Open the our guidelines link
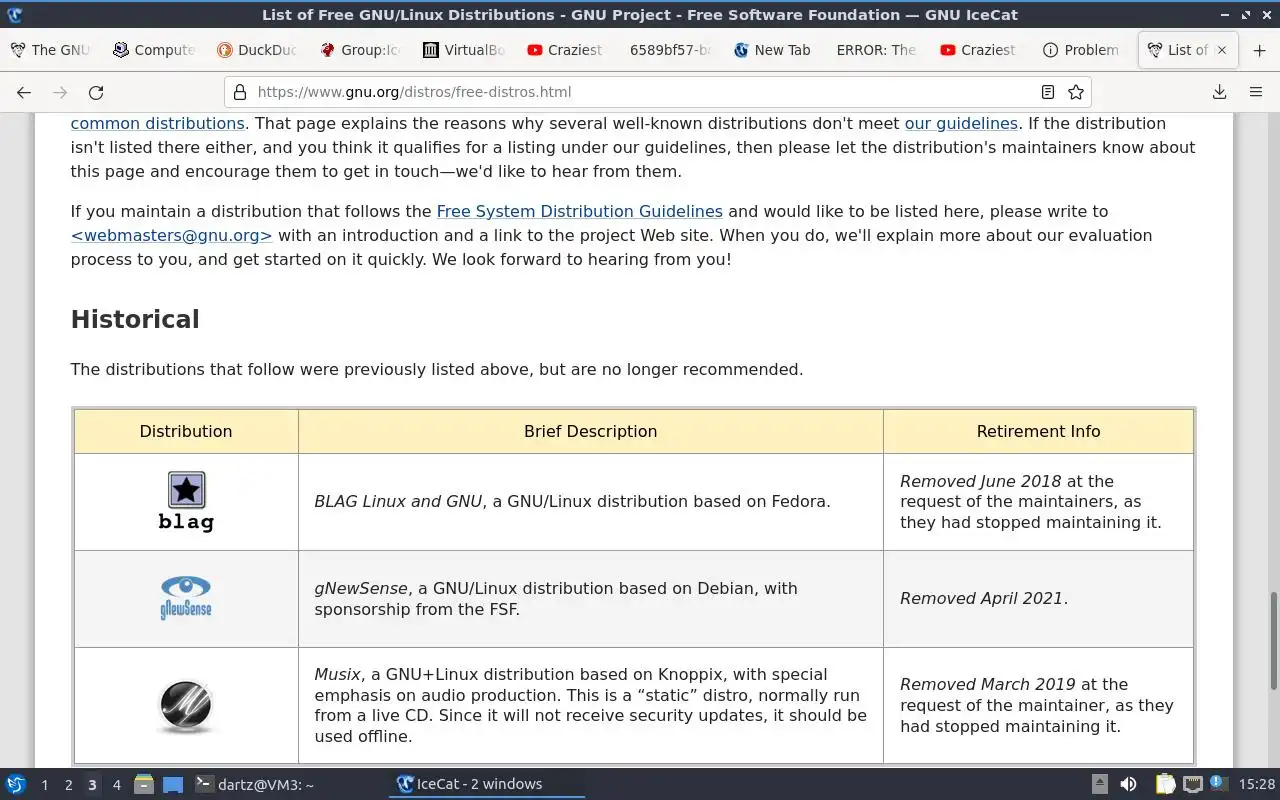1280x800 pixels. coord(961,123)
